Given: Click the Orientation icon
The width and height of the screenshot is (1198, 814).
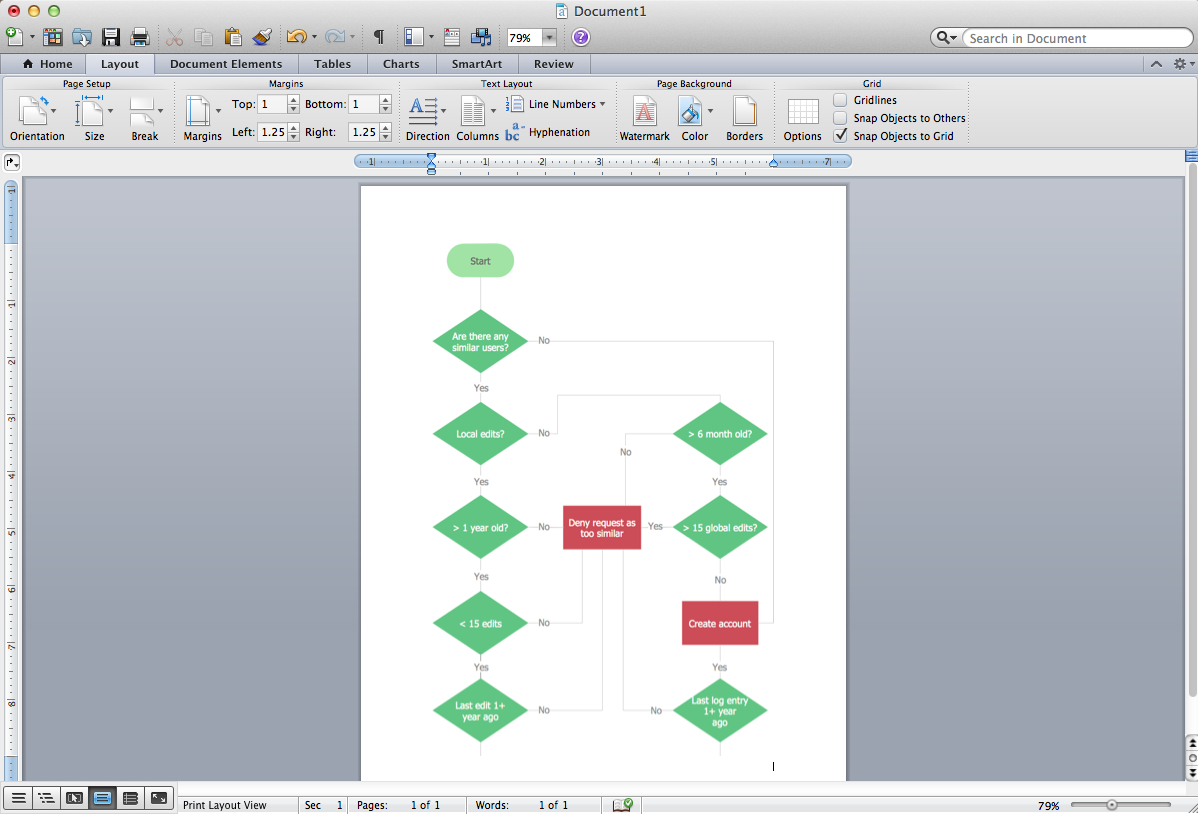Looking at the screenshot, I should [x=37, y=118].
